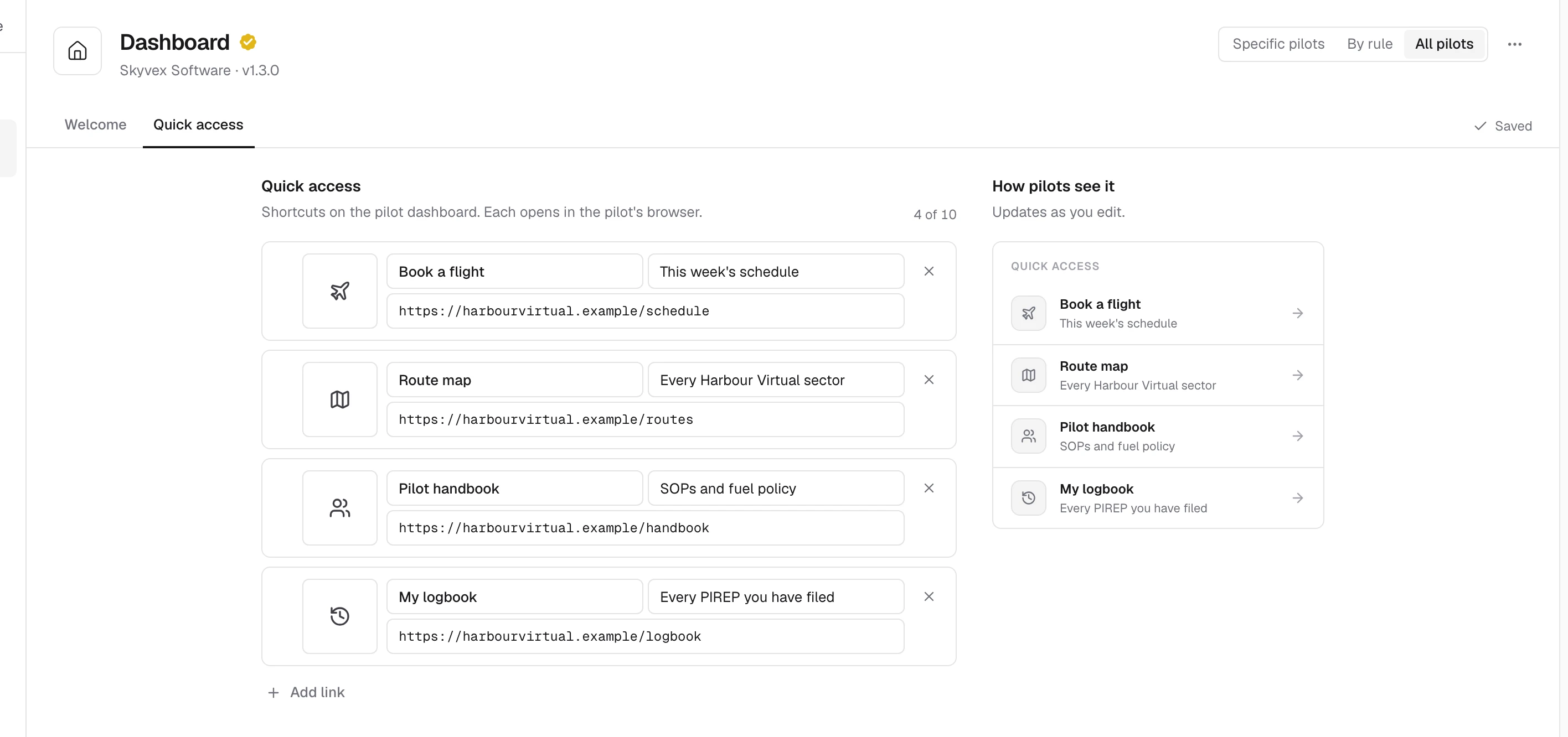Open the three-dot more options menu
Image resolution: width=1568 pixels, height=737 pixels.
(1514, 44)
